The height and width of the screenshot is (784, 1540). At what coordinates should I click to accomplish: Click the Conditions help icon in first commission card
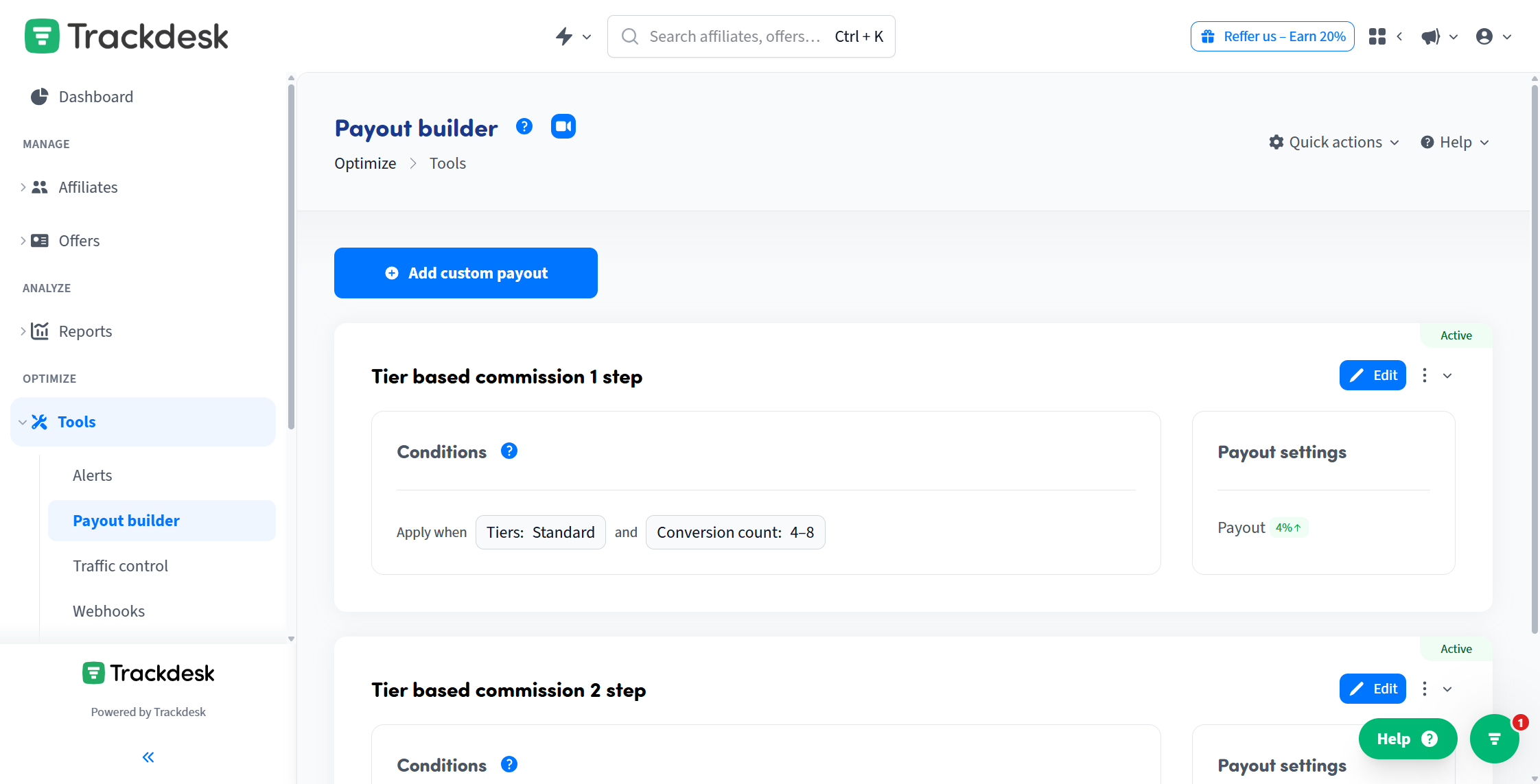click(x=509, y=451)
